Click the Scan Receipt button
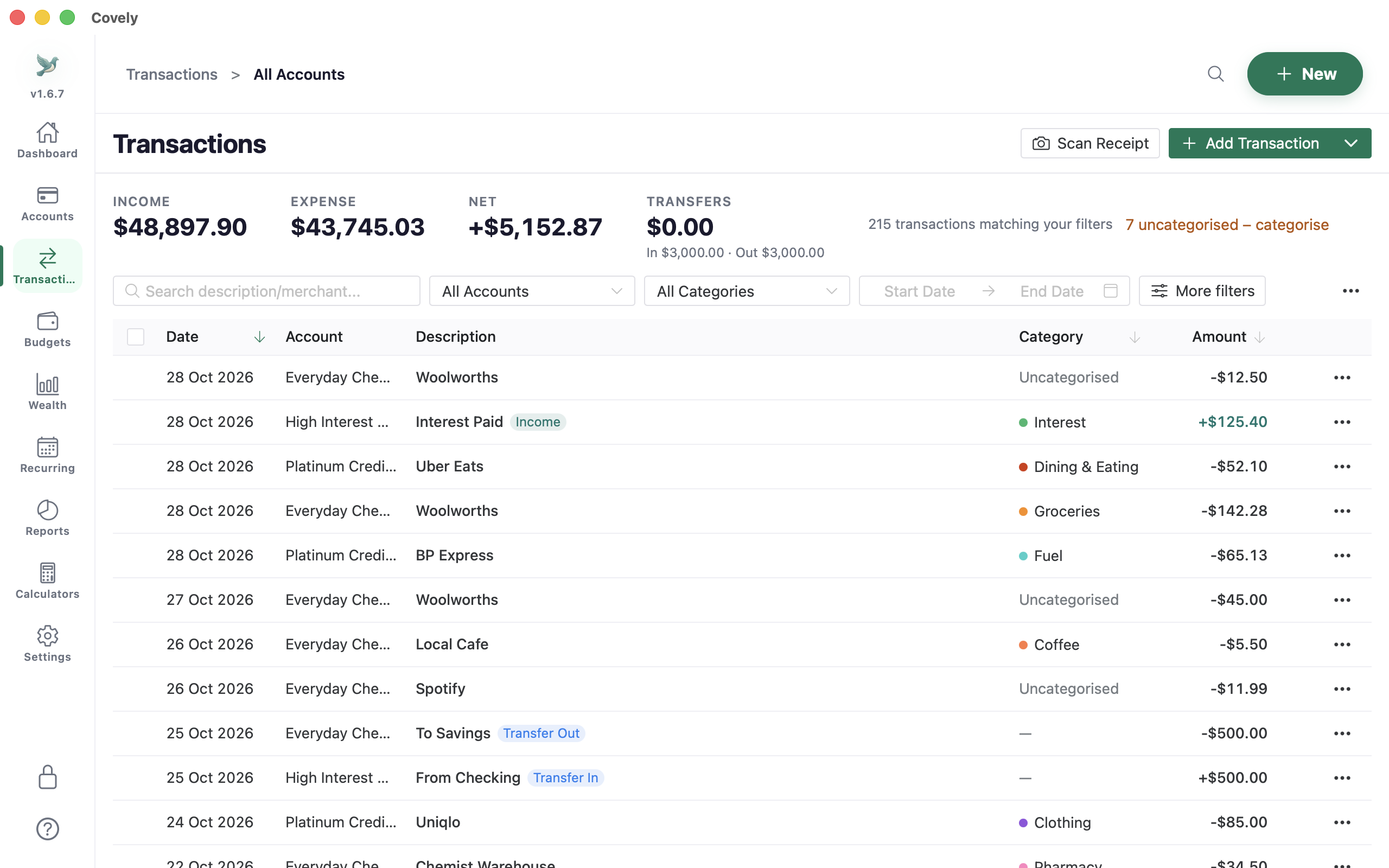The image size is (1389, 868). pos(1090,143)
